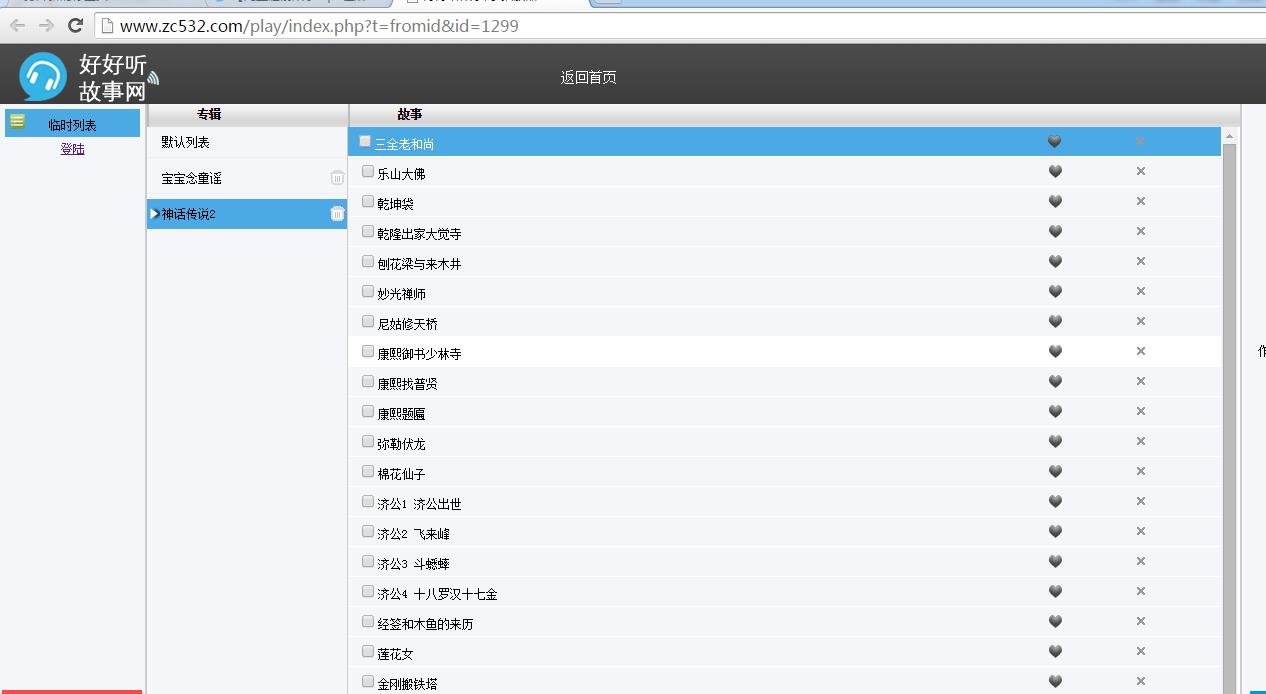Tick the checkbox beside 妙光禅师
Viewport: 1266px width, 694px height.
pos(368,292)
